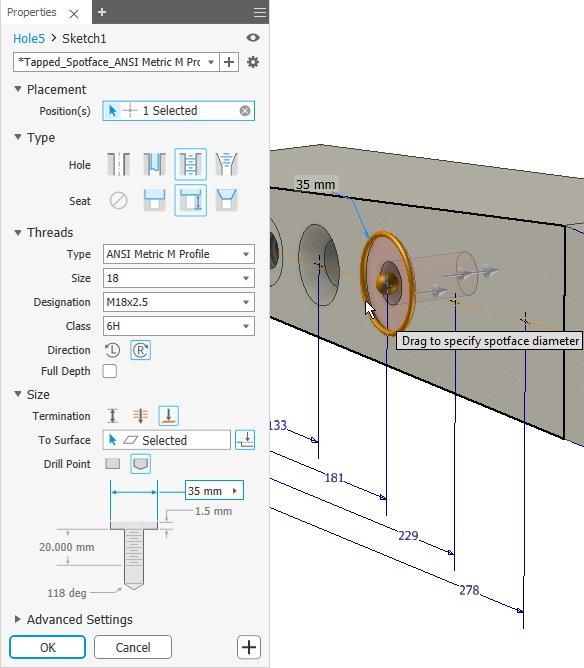Select the clearance hole type icon
Viewport: 584px width, 668px height.
[x=154, y=164]
